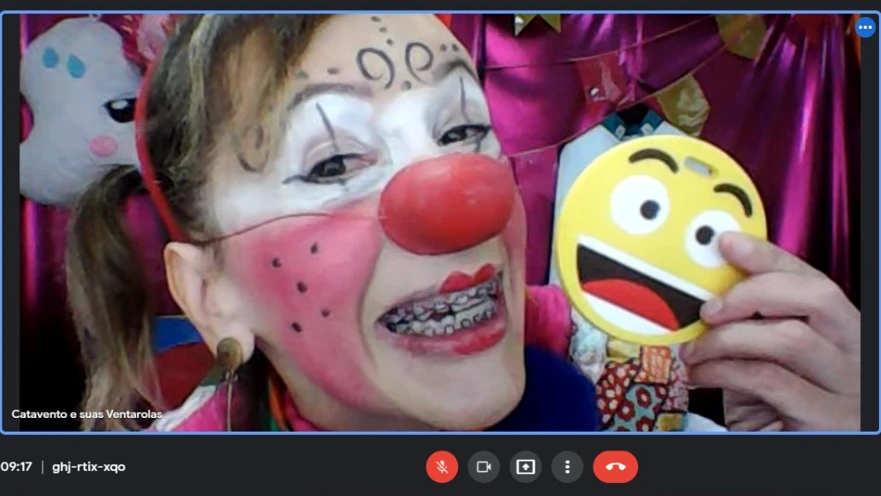End the meeting using the phone handset icon
This screenshot has height=496, width=881.
click(x=615, y=467)
